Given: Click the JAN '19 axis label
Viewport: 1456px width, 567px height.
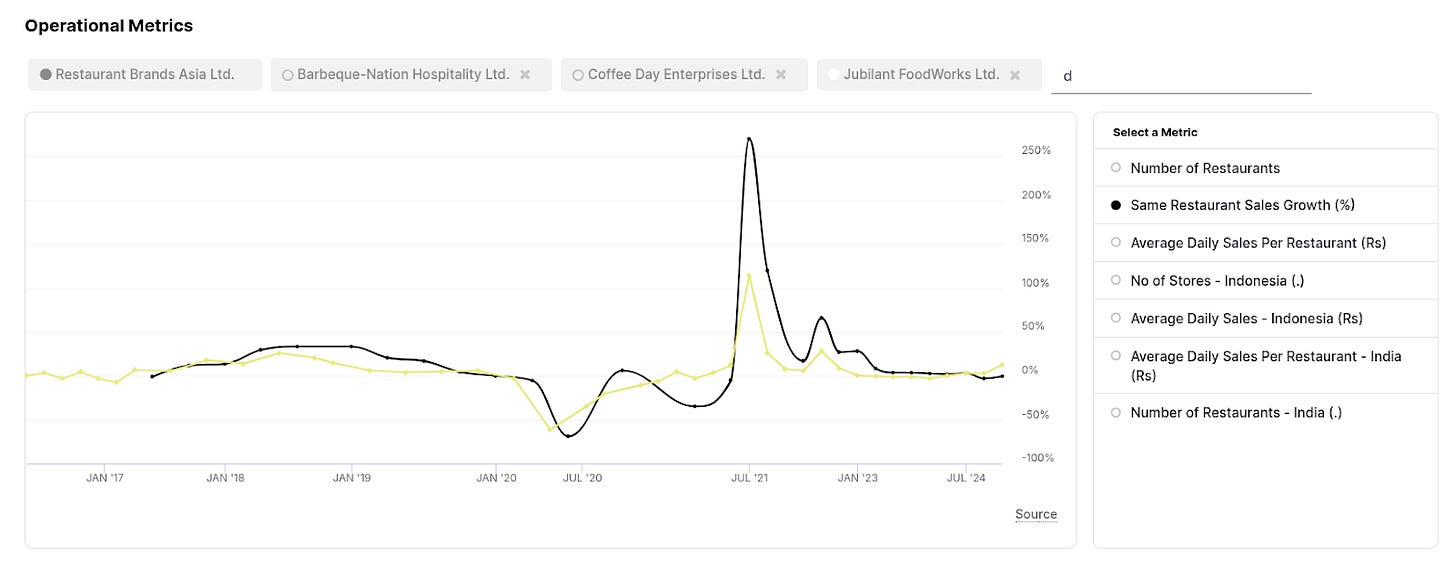Looking at the screenshot, I should pyautogui.click(x=351, y=478).
